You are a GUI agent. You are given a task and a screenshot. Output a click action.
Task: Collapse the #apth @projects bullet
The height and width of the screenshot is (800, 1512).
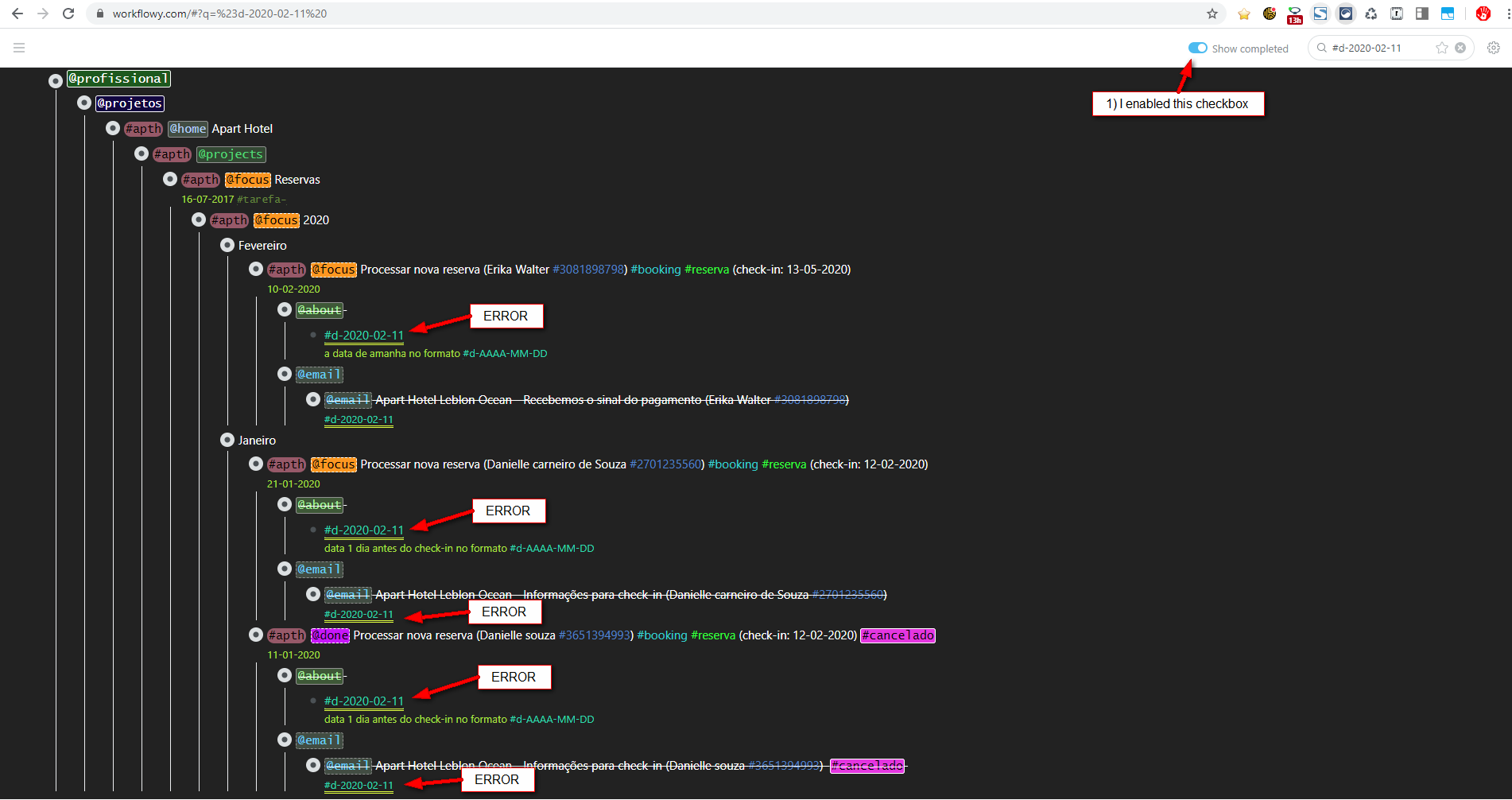click(142, 154)
